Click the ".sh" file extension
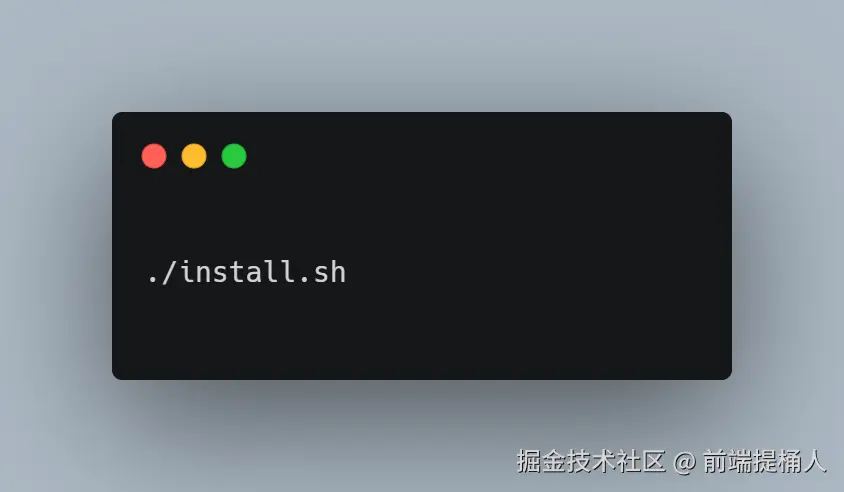Screen dimensions: 844x492 click(x=323, y=272)
